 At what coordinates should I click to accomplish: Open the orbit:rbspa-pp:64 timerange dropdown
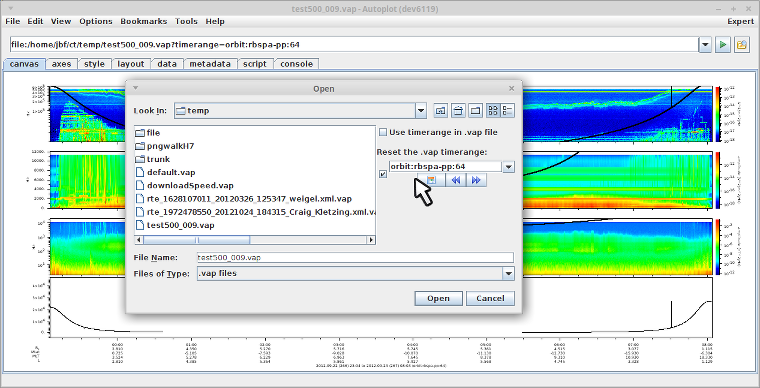[x=508, y=167]
